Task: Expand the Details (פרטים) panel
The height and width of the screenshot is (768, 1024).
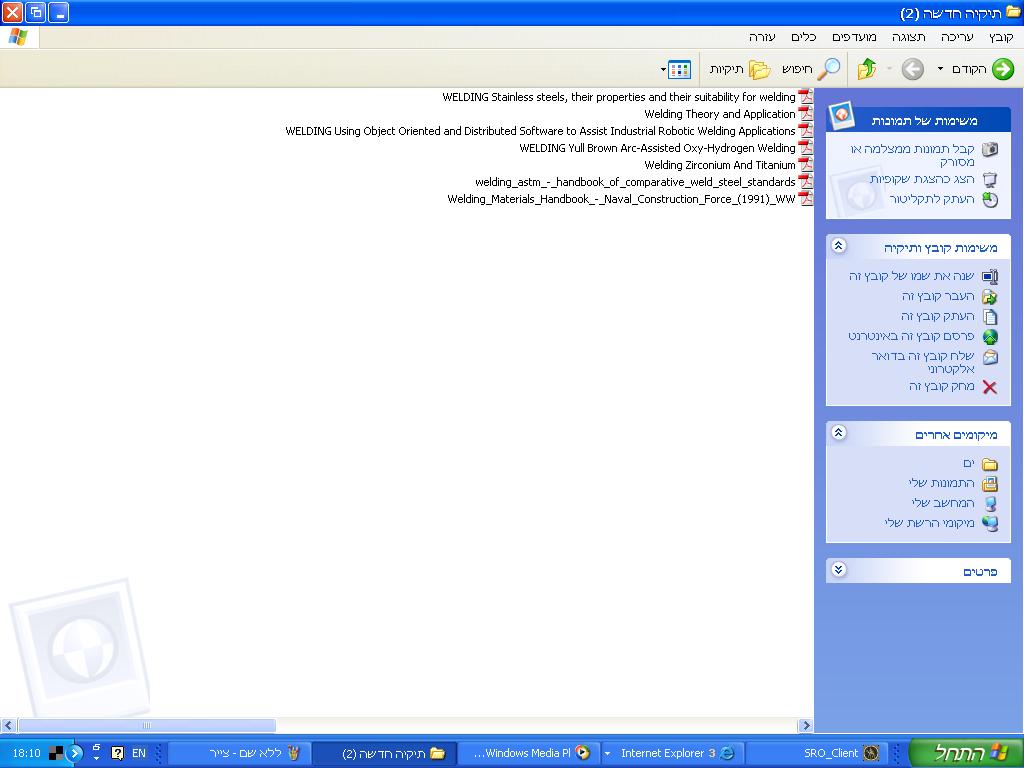Action: [x=838, y=570]
